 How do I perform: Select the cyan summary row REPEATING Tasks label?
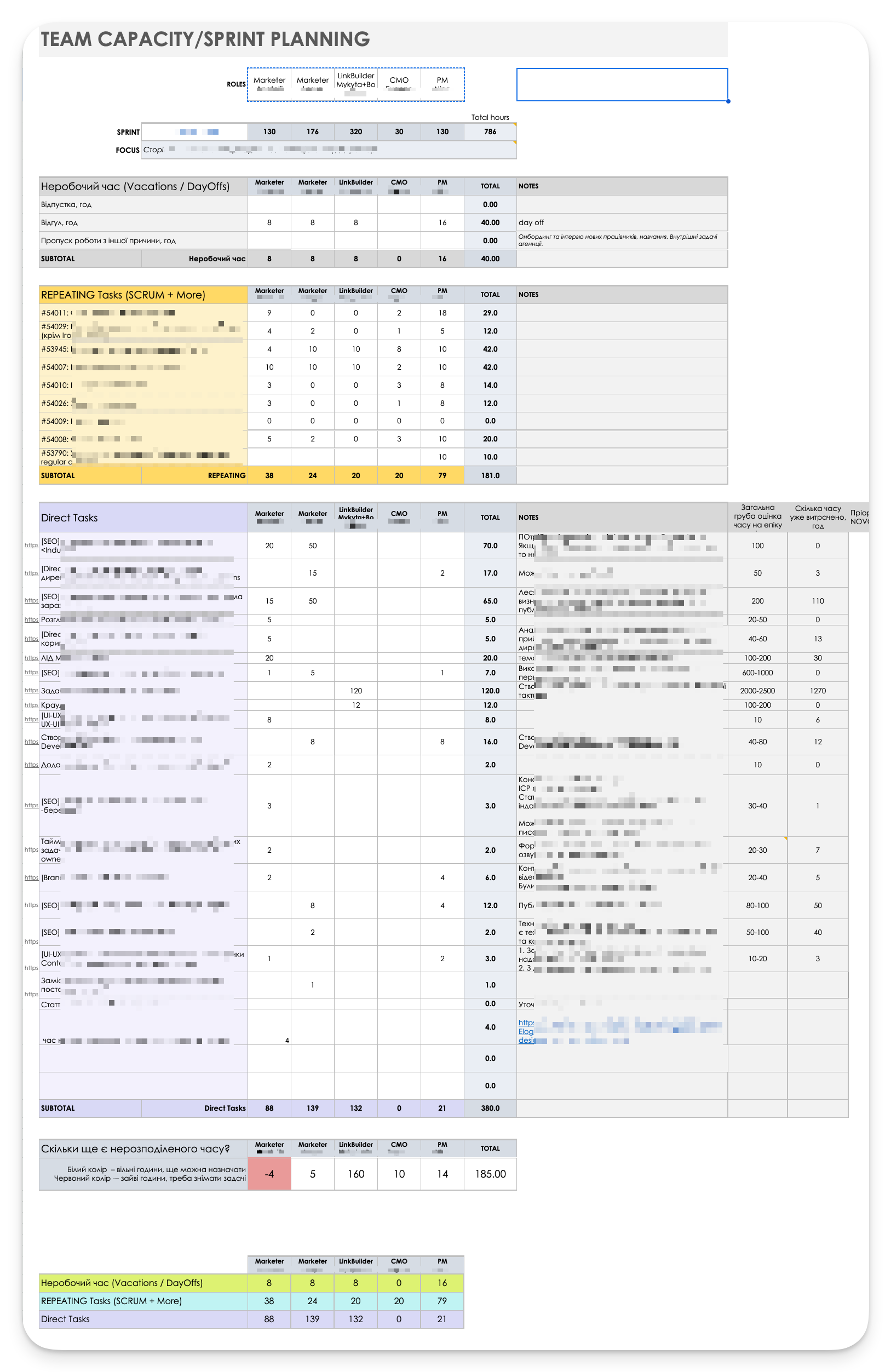click(x=143, y=1301)
